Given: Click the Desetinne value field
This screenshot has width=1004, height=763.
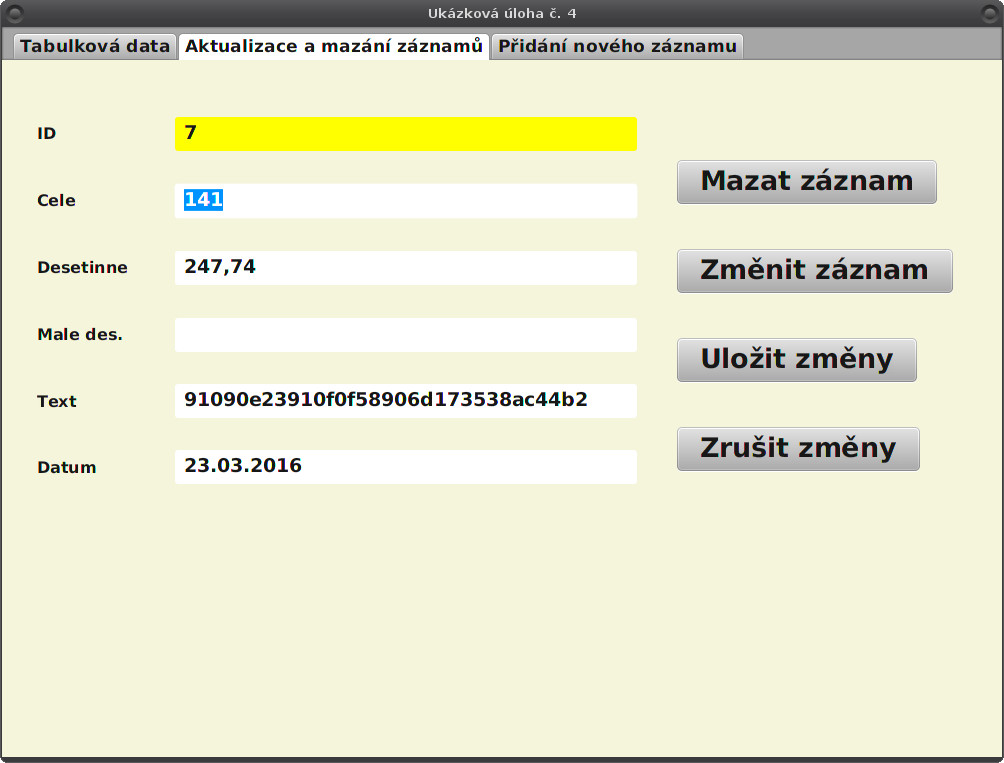Looking at the screenshot, I should click(406, 267).
